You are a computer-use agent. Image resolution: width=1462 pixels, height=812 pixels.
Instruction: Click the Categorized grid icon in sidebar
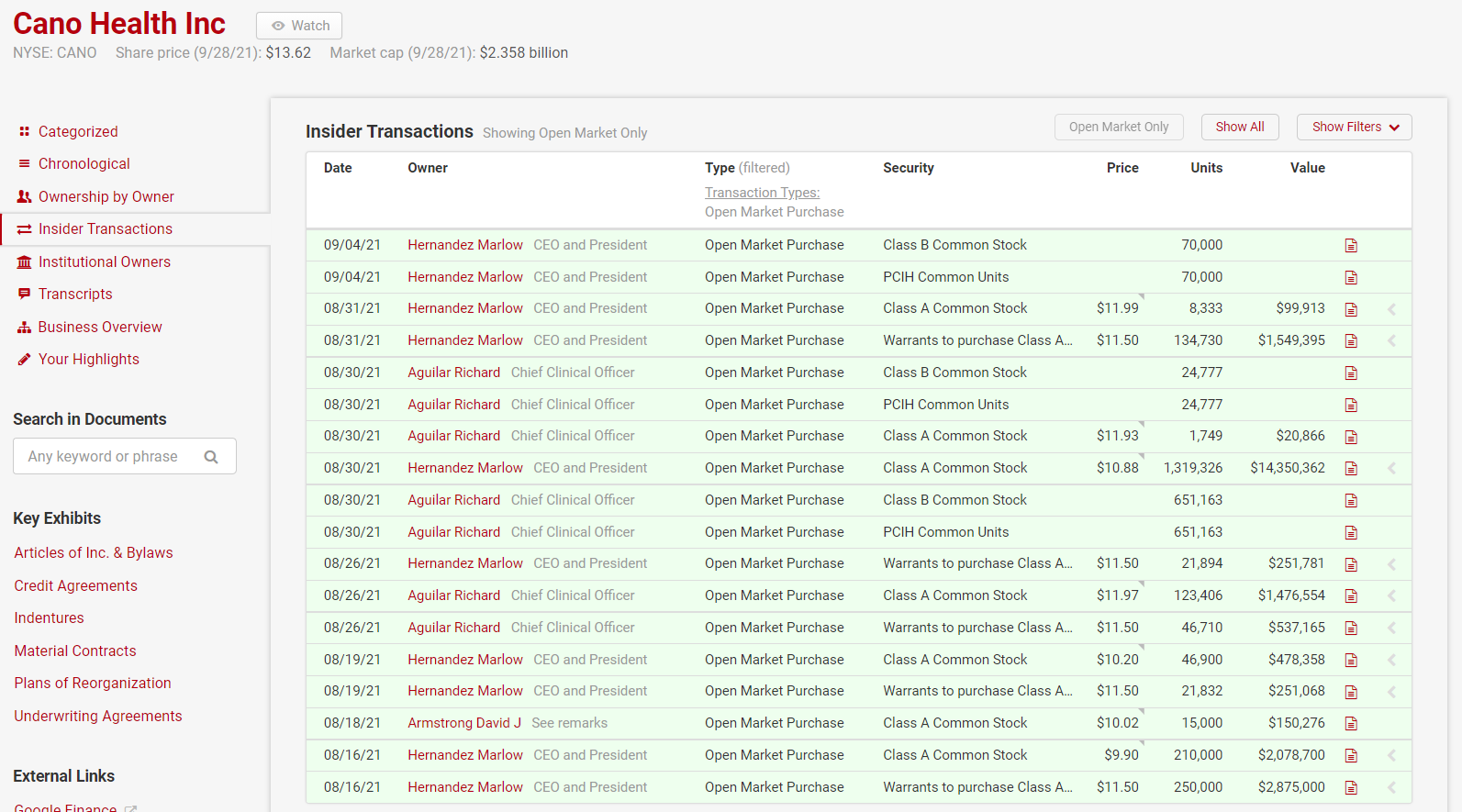pos(25,131)
